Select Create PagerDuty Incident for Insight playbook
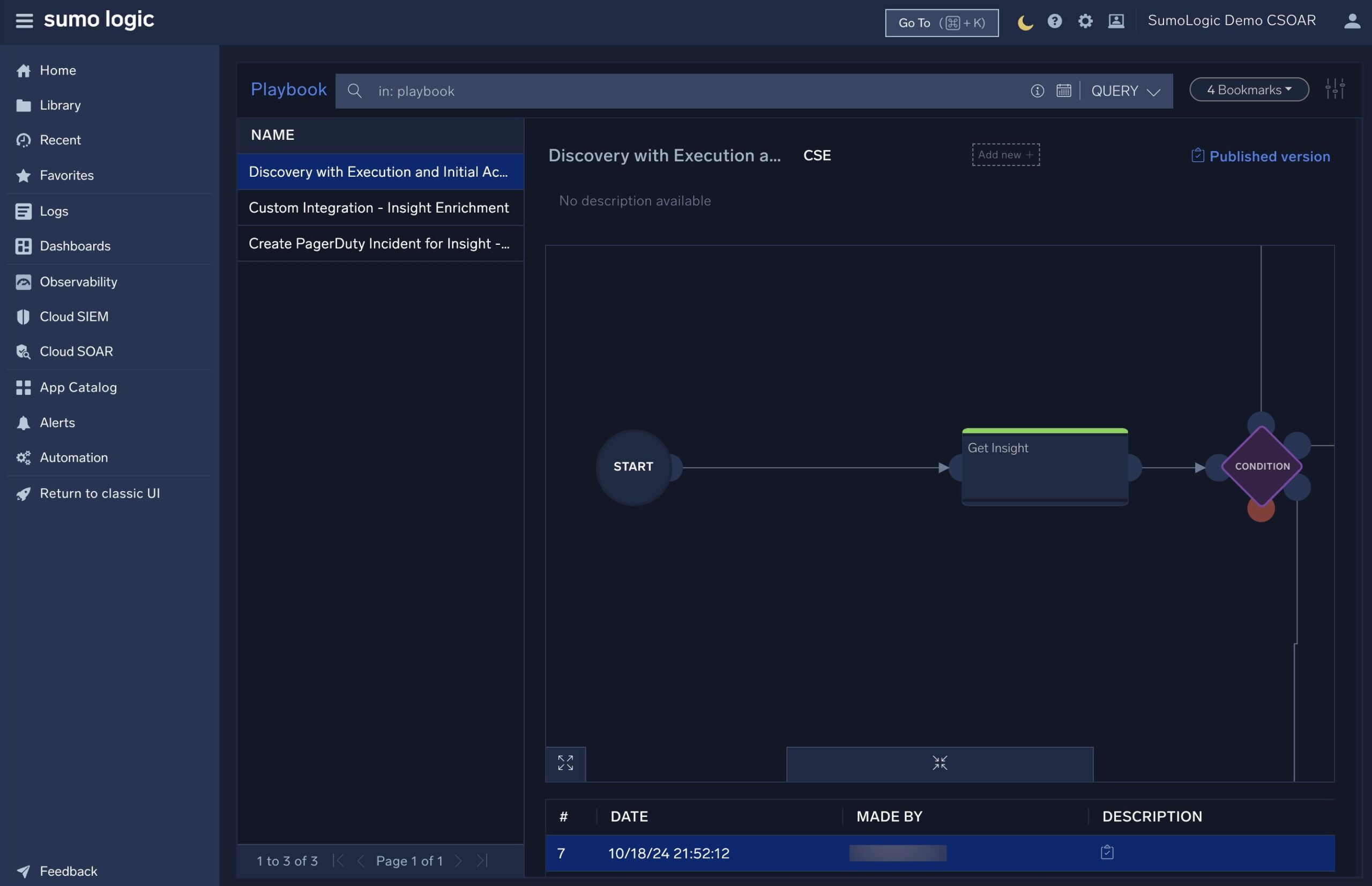The width and height of the screenshot is (1372, 886). pos(381,243)
